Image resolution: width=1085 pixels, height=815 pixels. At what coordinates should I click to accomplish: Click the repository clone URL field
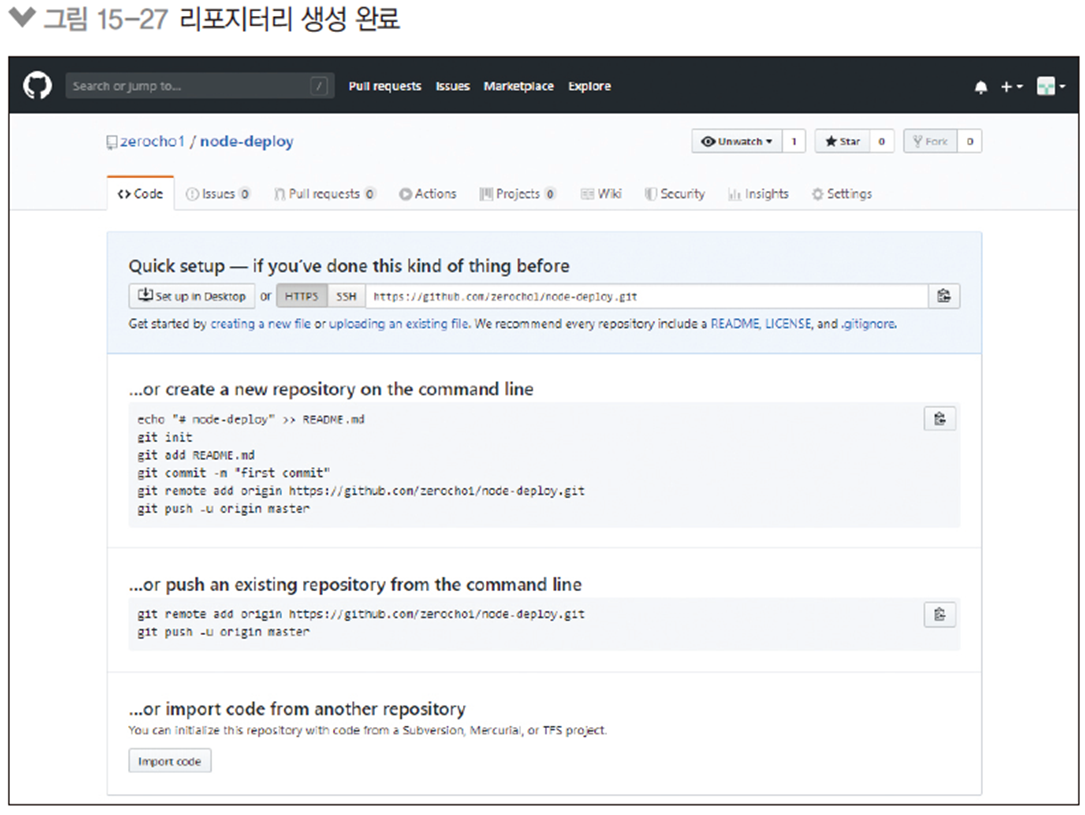coord(646,296)
